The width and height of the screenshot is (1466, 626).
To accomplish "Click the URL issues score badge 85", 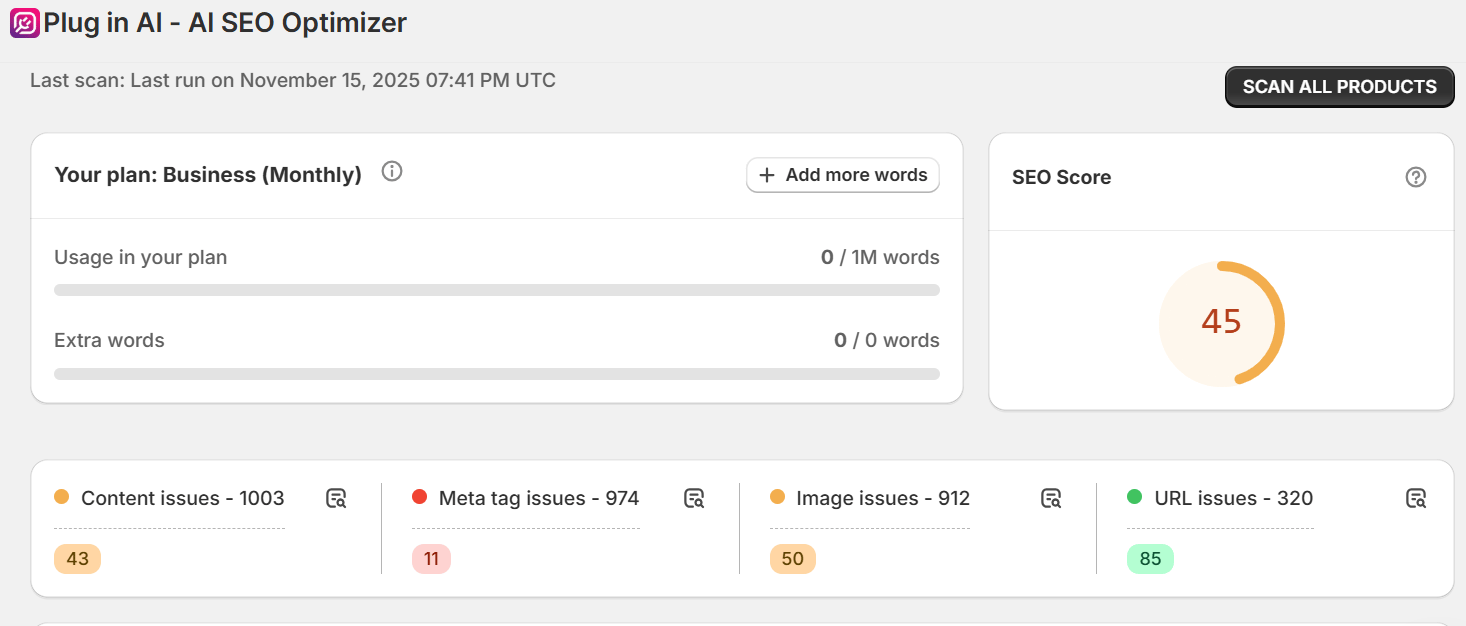I will tap(1150, 559).
